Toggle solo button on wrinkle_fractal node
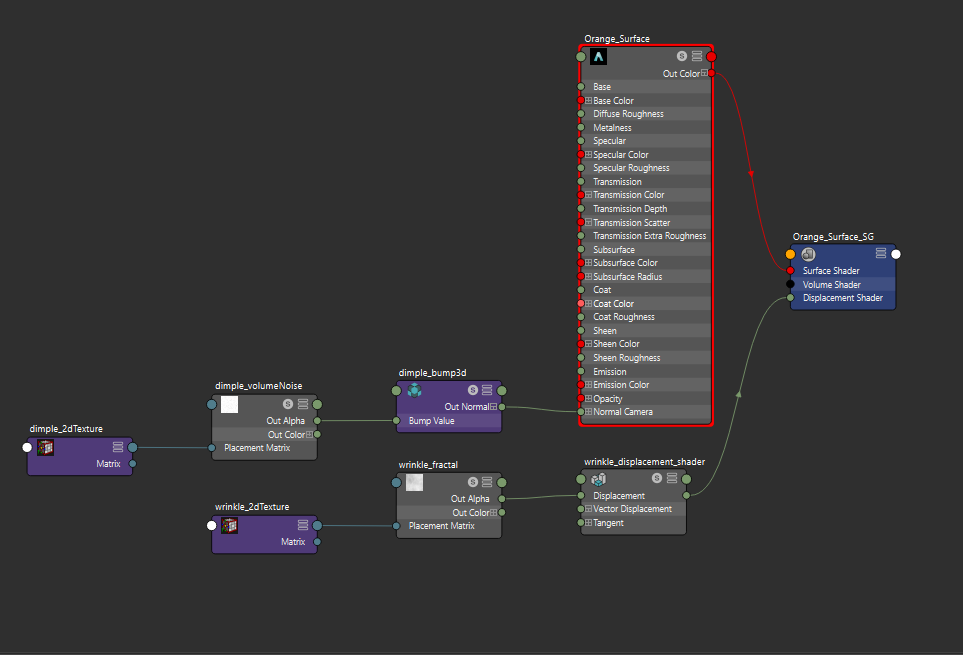 point(472,483)
